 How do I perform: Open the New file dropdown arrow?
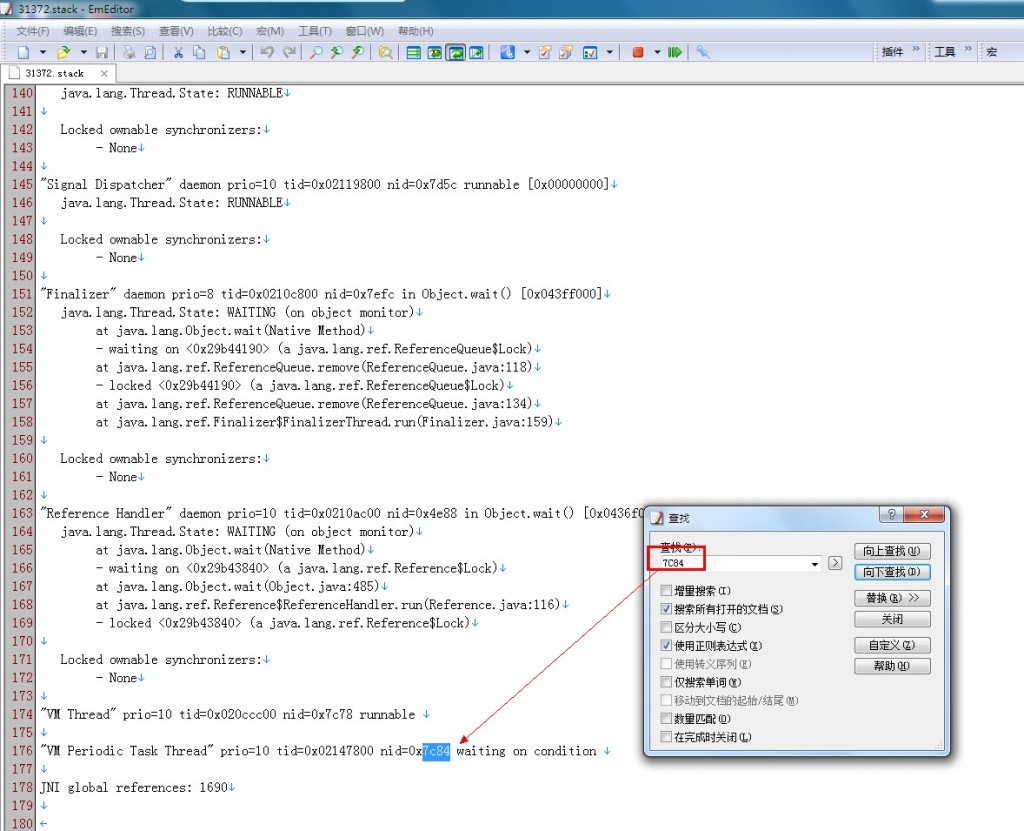tap(43, 52)
